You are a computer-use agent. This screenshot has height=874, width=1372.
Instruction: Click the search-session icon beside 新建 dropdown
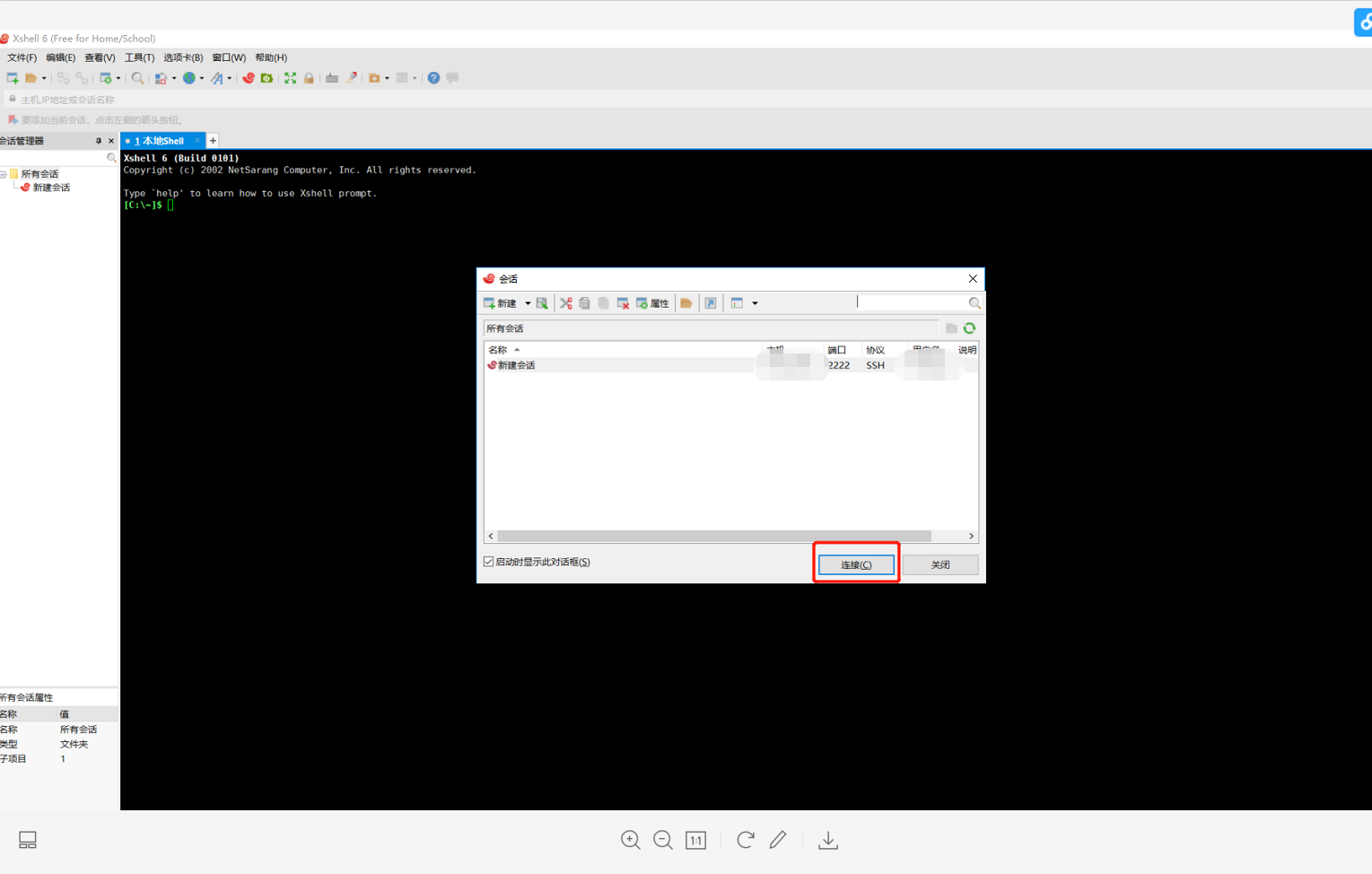click(x=542, y=303)
